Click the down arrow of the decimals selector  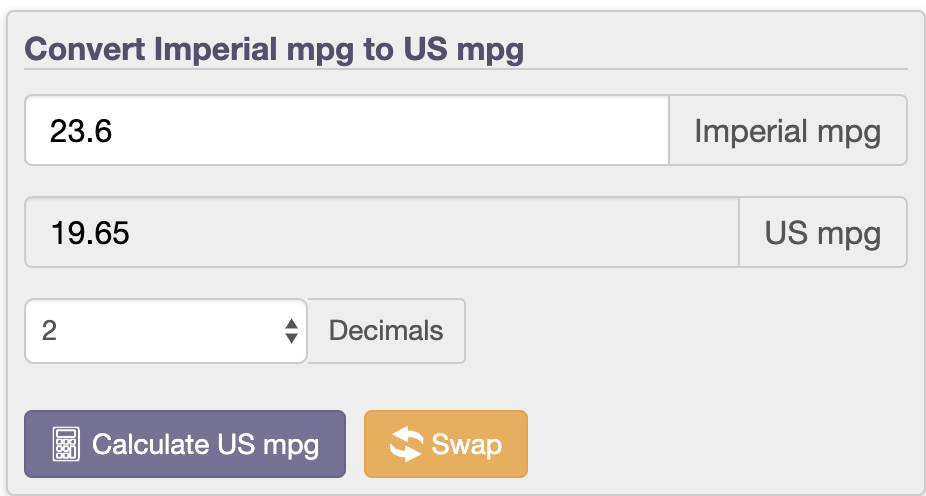point(291,338)
